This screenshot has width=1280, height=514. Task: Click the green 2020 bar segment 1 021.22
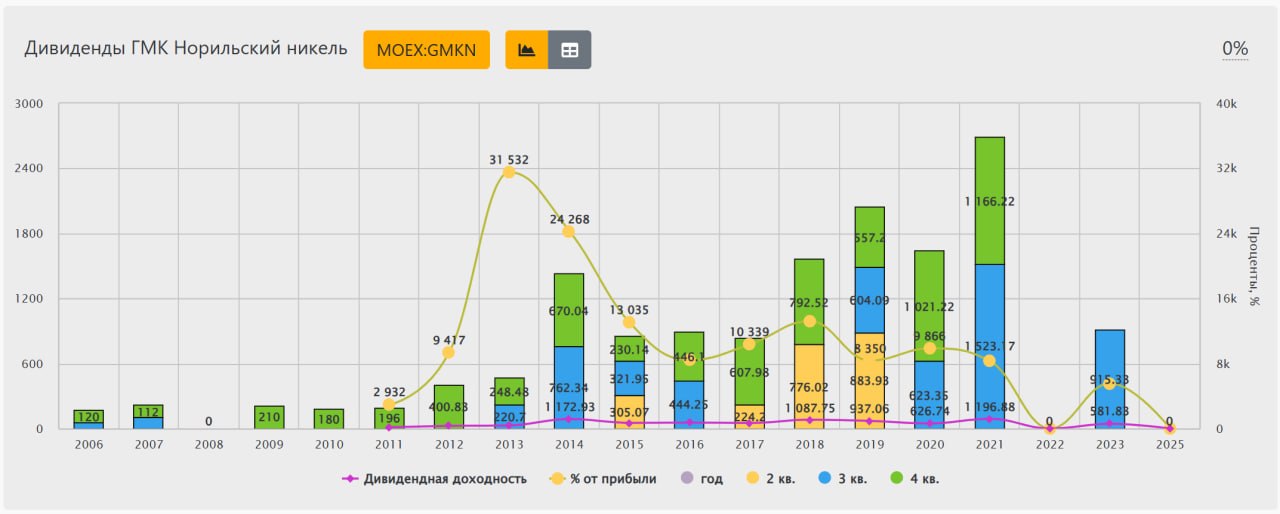point(929,306)
